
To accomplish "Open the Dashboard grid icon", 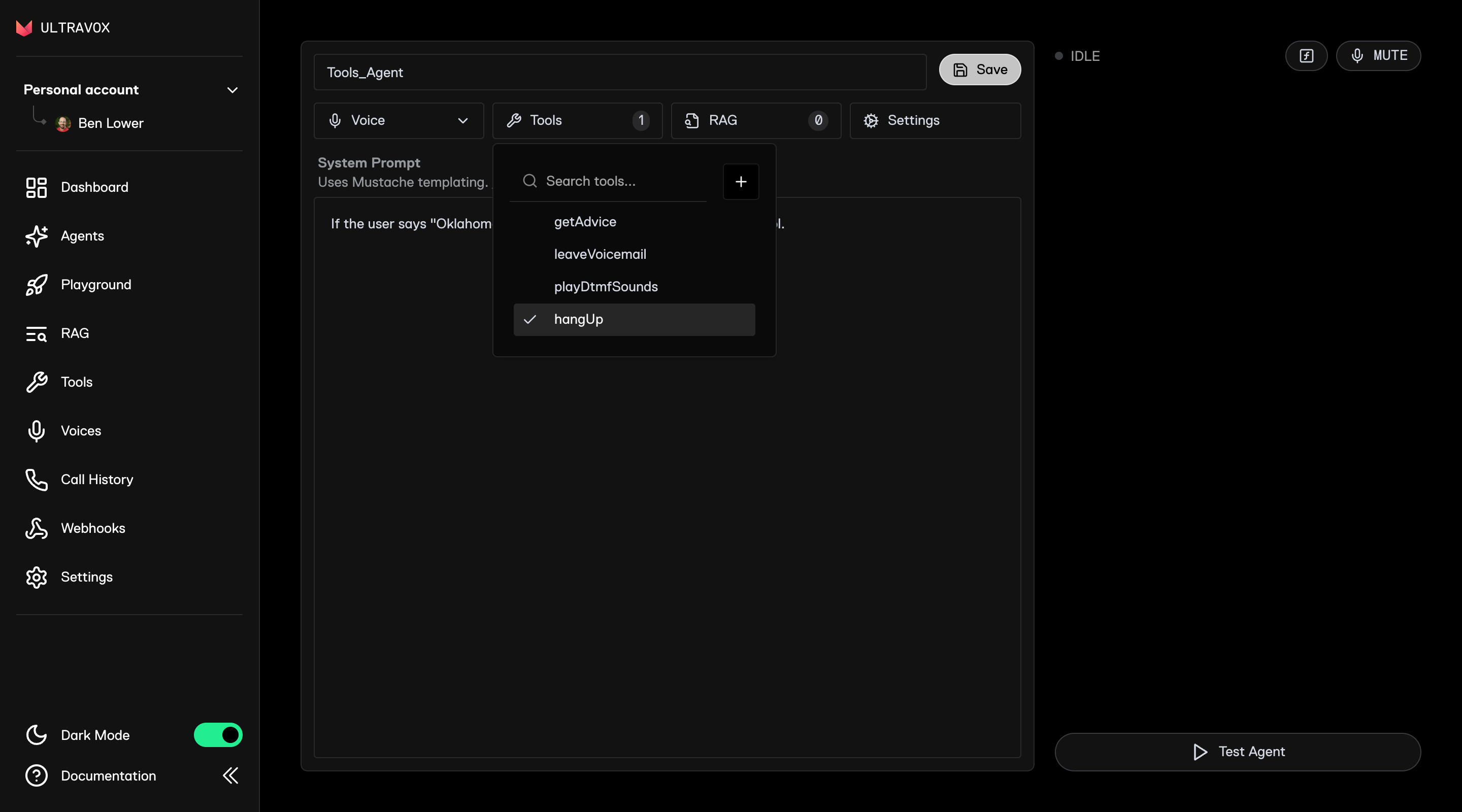I will tap(37, 187).
